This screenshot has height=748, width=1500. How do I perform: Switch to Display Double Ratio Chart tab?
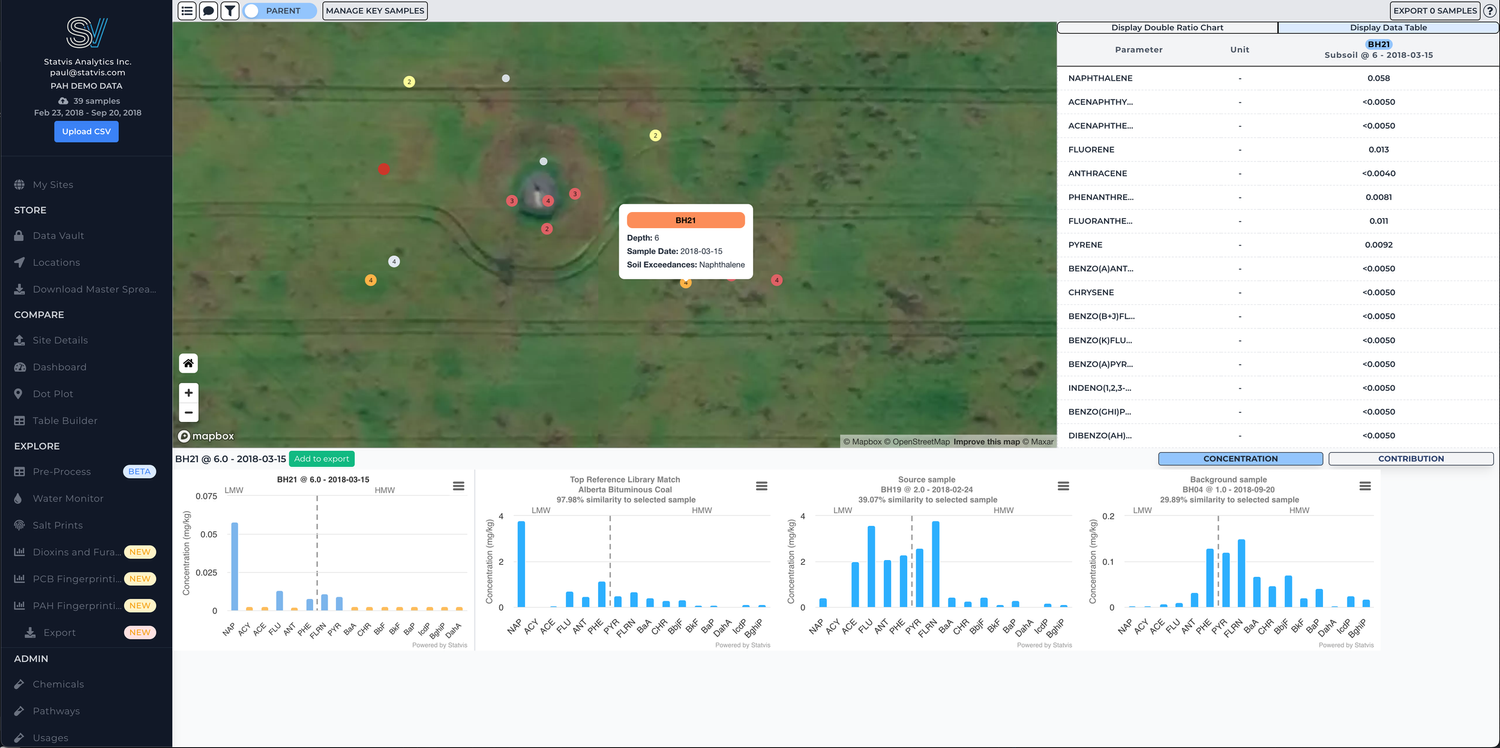click(x=1167, y=27)
